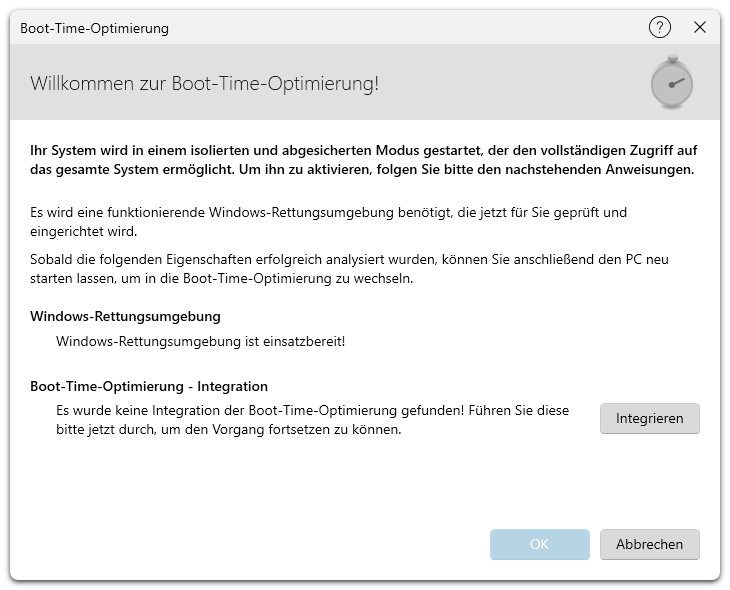Click the bold Windows-Rettungsumgebung section heading
Image resolution: width=730 pixels, height=590 pixels.
pyautogui.click(x=125, y=316)
